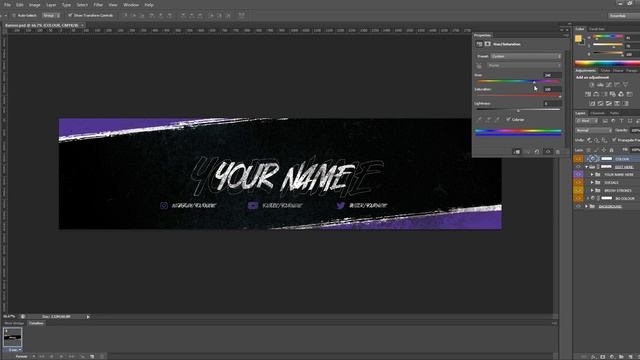Delete the adjustment using the Properties trash icon
Screen dimensions: 640x360
[x=558, y=152]
